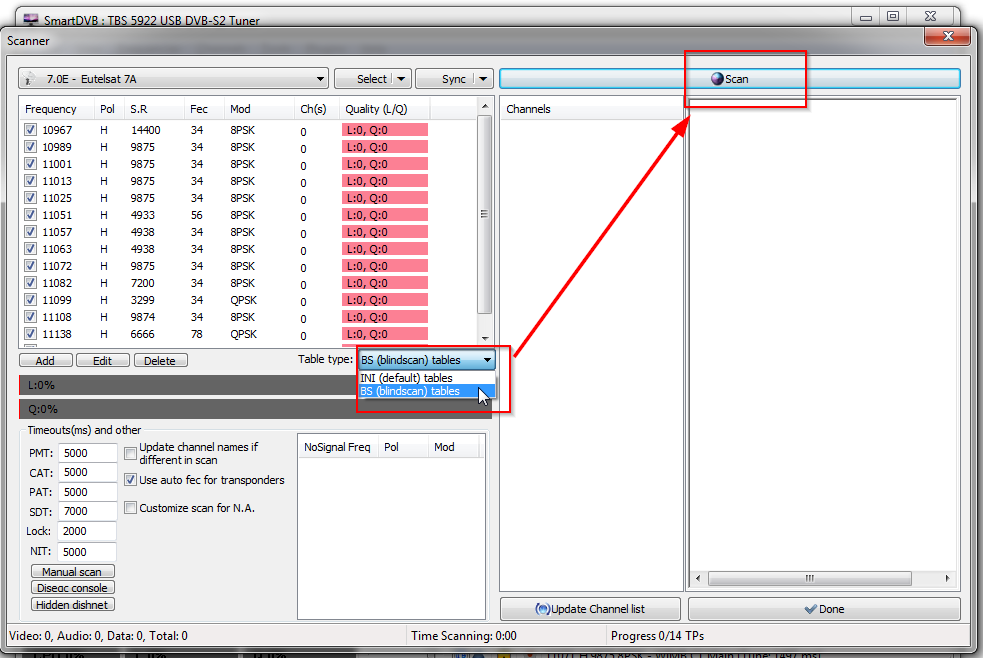Viewport: 983px width, 658px height.
Task: Click Update Channel list button
Action: (x=590, y=609)
